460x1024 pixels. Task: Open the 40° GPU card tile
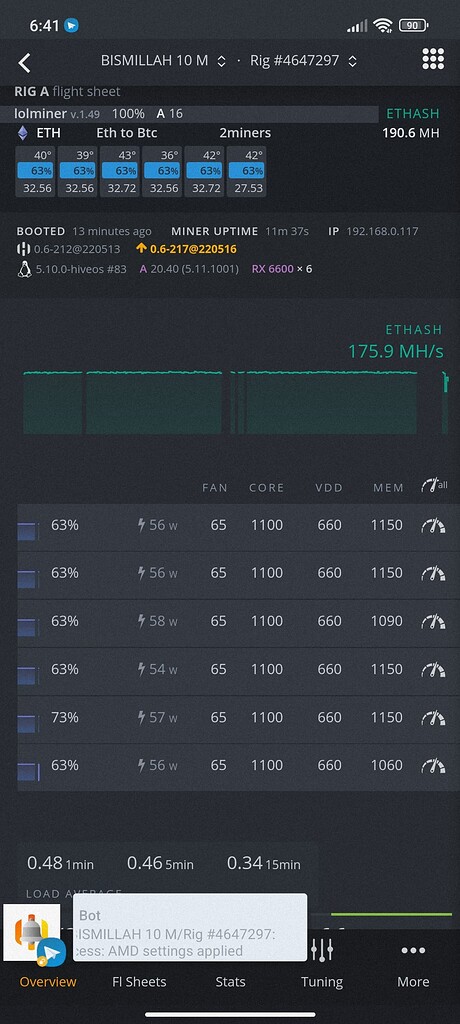coord(35,172)
